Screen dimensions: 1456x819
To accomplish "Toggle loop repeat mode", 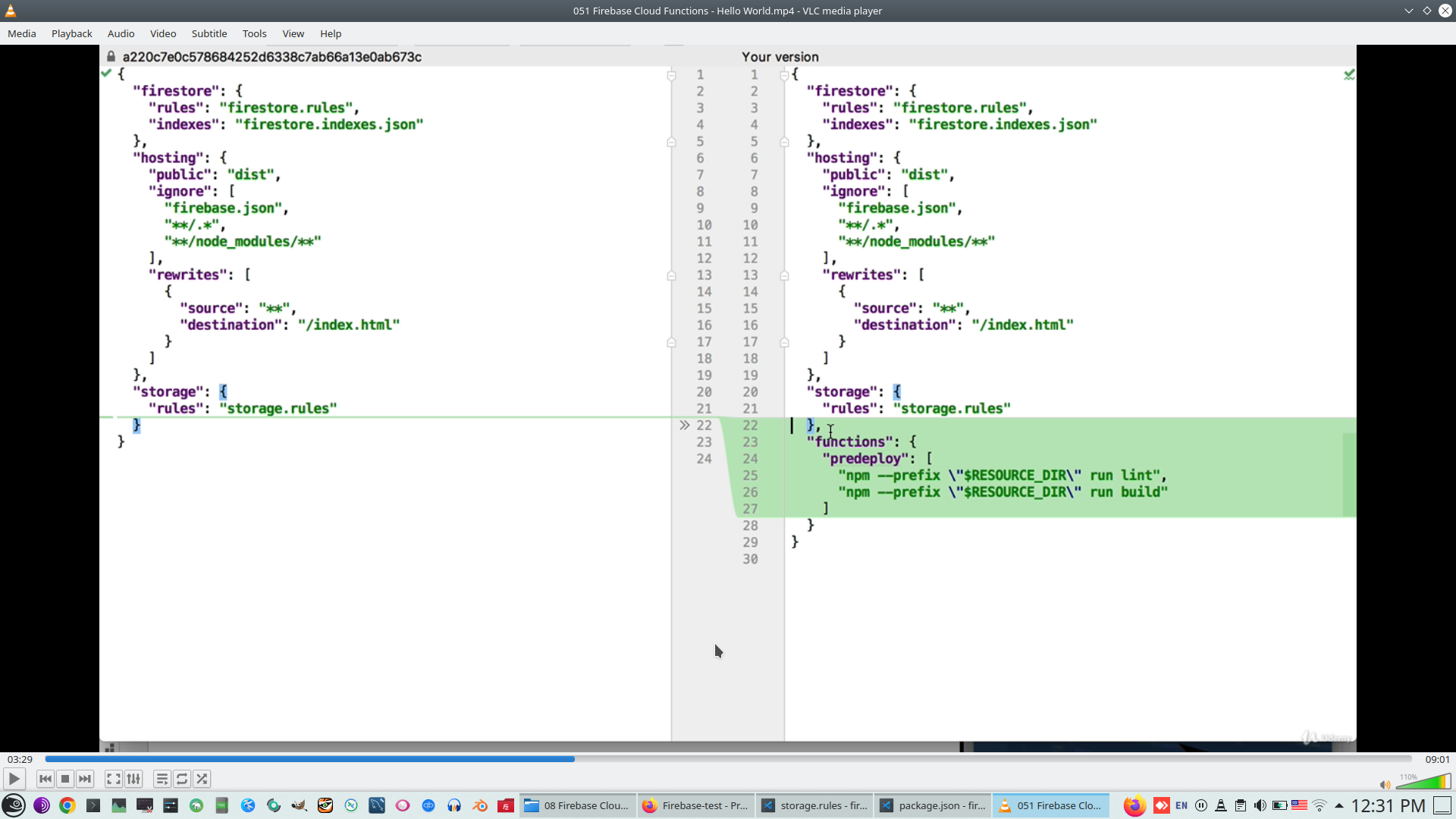I will click(182, 779).
